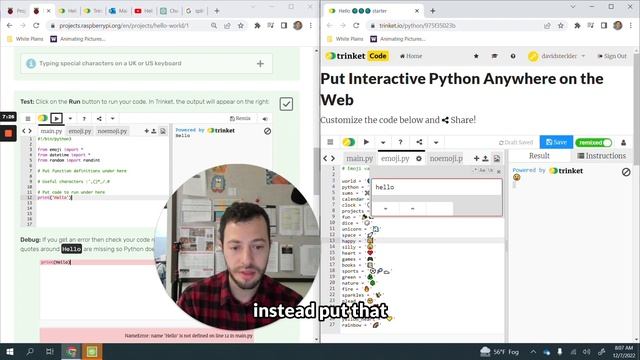Open hamburger menu in right Trinket editor toolbar
The height and width of the screenshot is (360, 640).
[330, 142]
